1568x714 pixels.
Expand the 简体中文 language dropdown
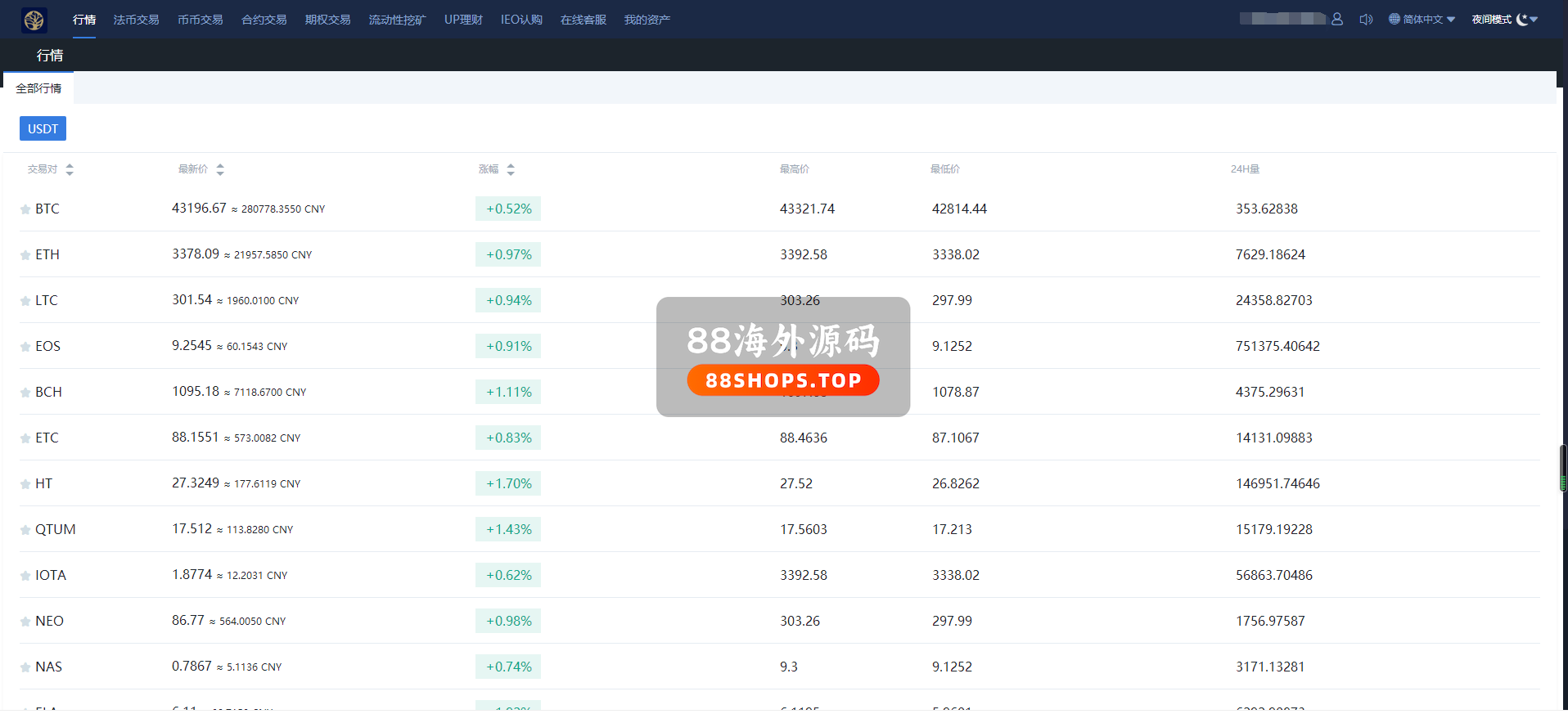coord(1451,20)
